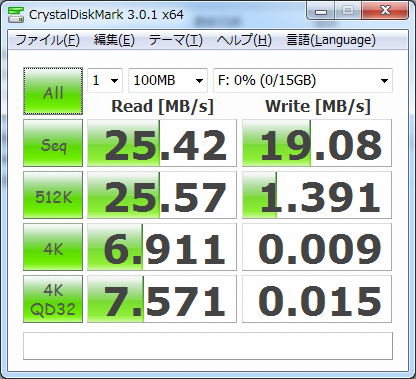Click the 512K write result 1.391

pos(317,195)
